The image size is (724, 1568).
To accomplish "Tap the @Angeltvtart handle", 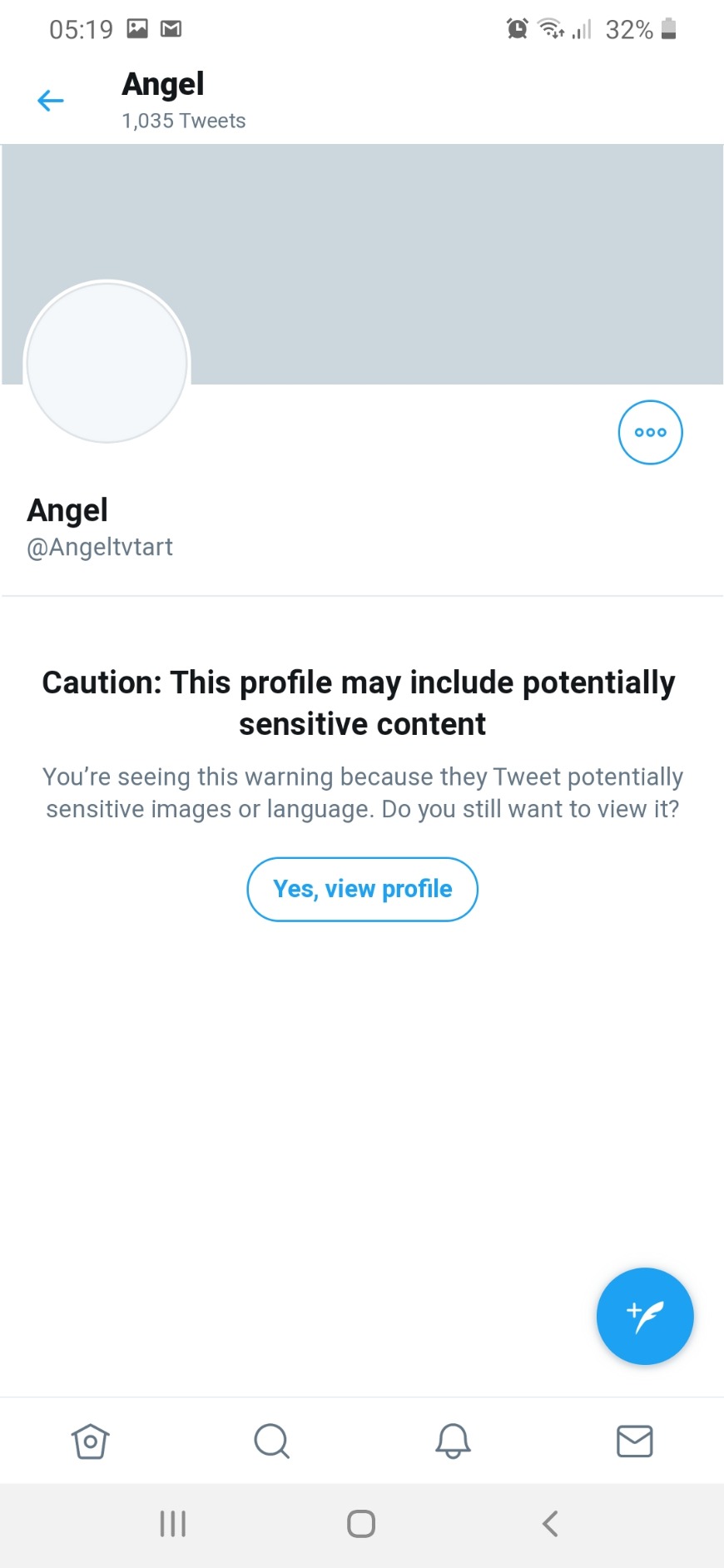I will pyautogui.click(x=100, y=547).
